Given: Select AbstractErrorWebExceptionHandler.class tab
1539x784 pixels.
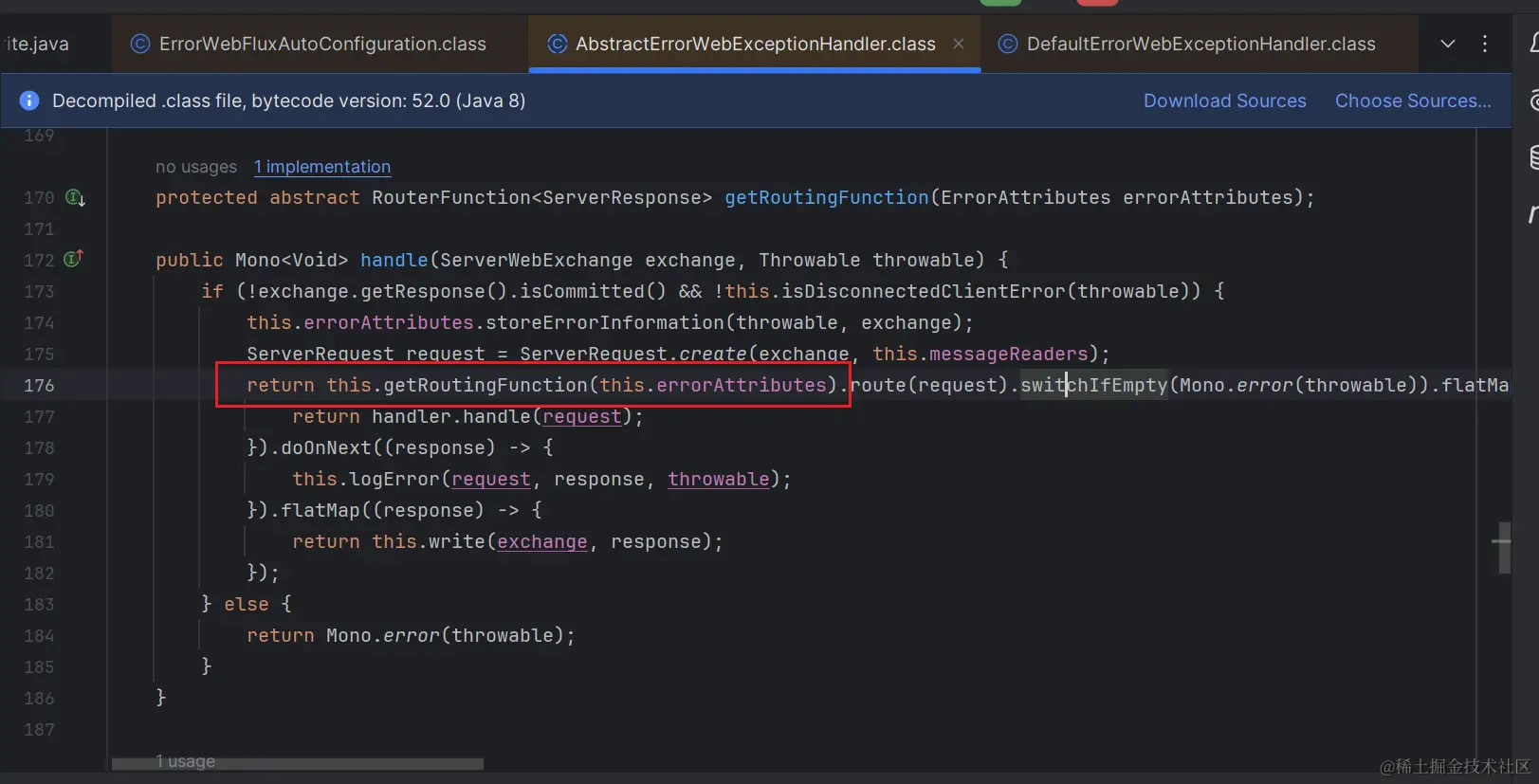Looking at the screenshot, I should click(x=755, y=44).
